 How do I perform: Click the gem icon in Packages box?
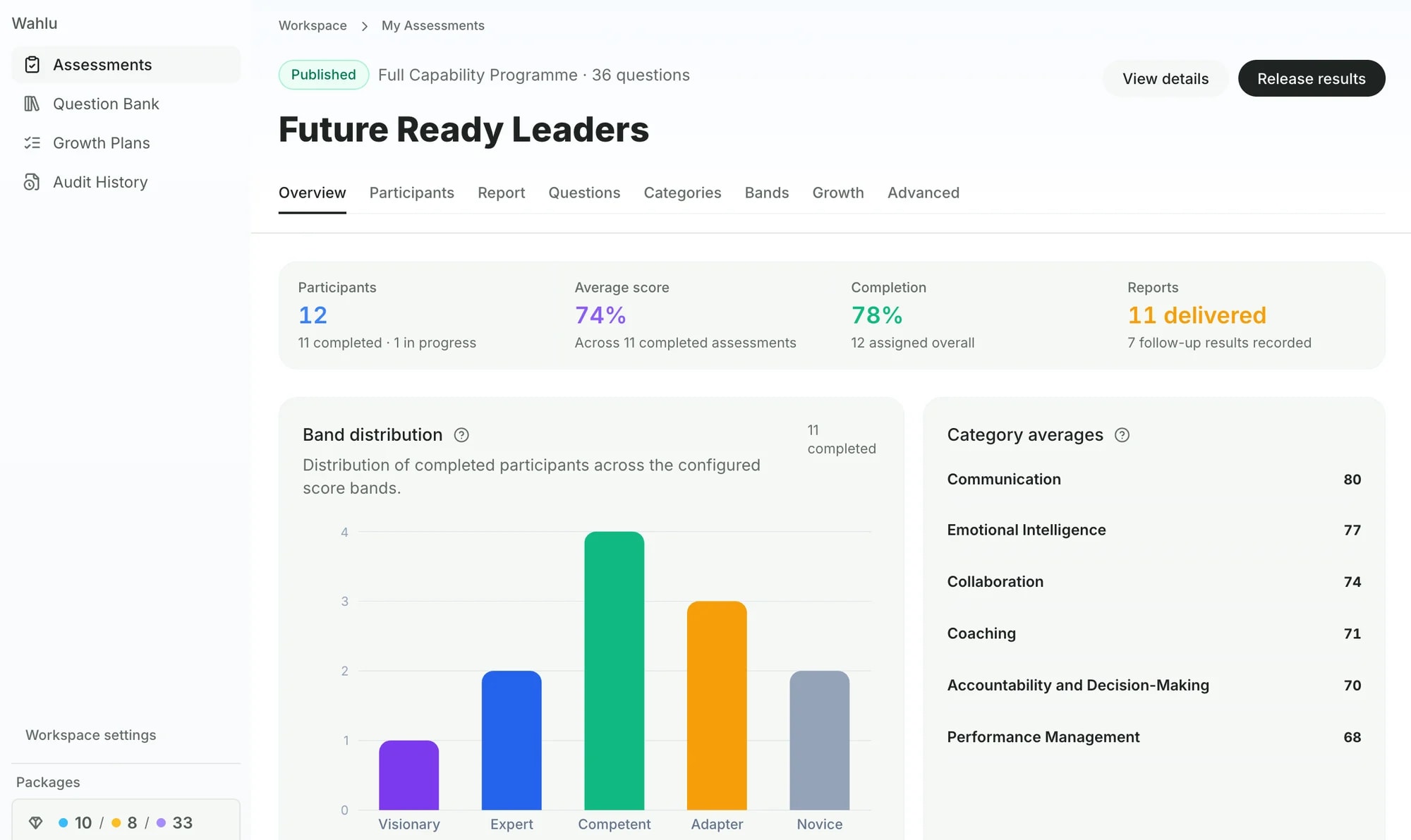(x=36, y=822)
